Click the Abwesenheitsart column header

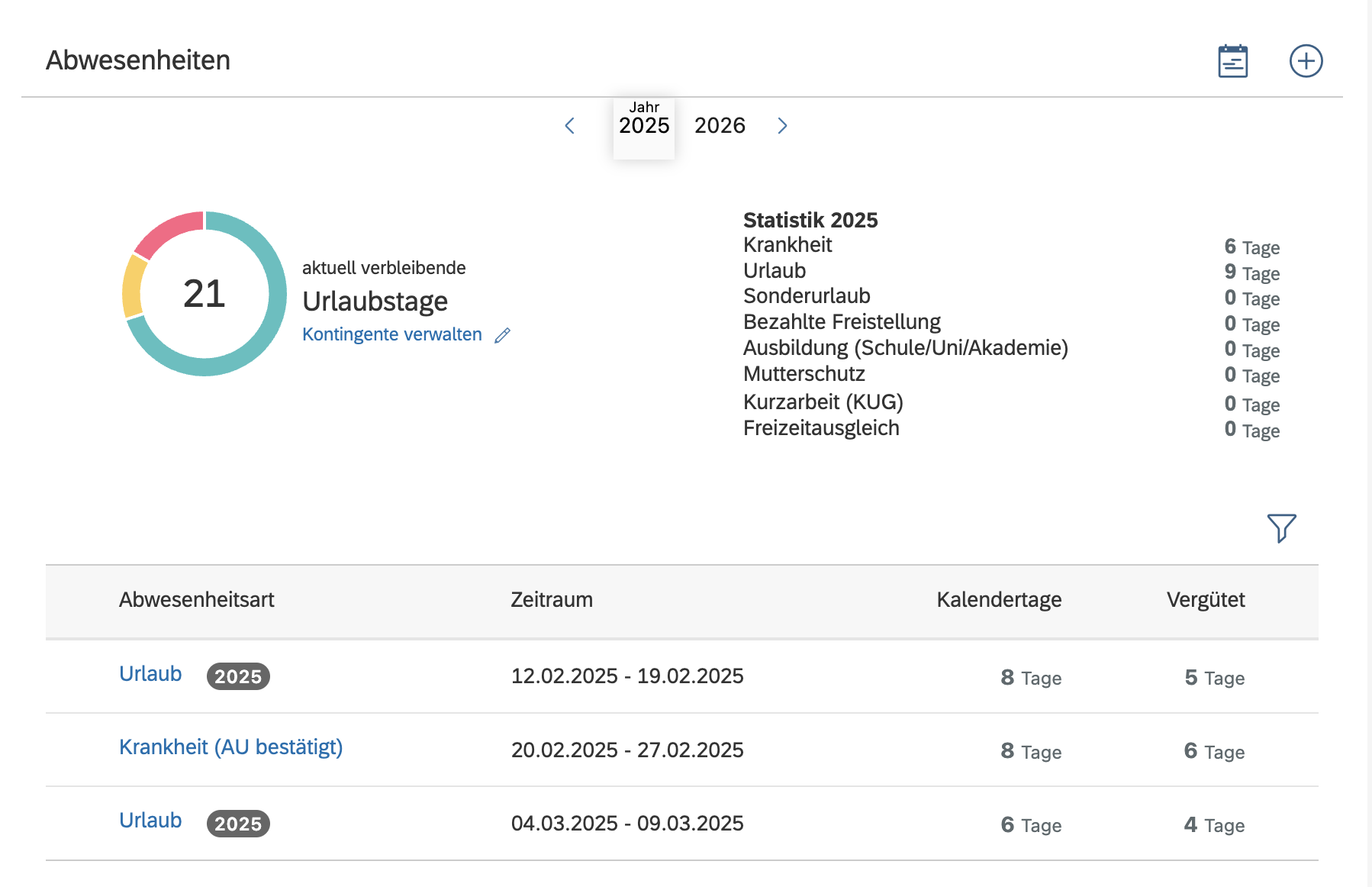coord(196,600)
